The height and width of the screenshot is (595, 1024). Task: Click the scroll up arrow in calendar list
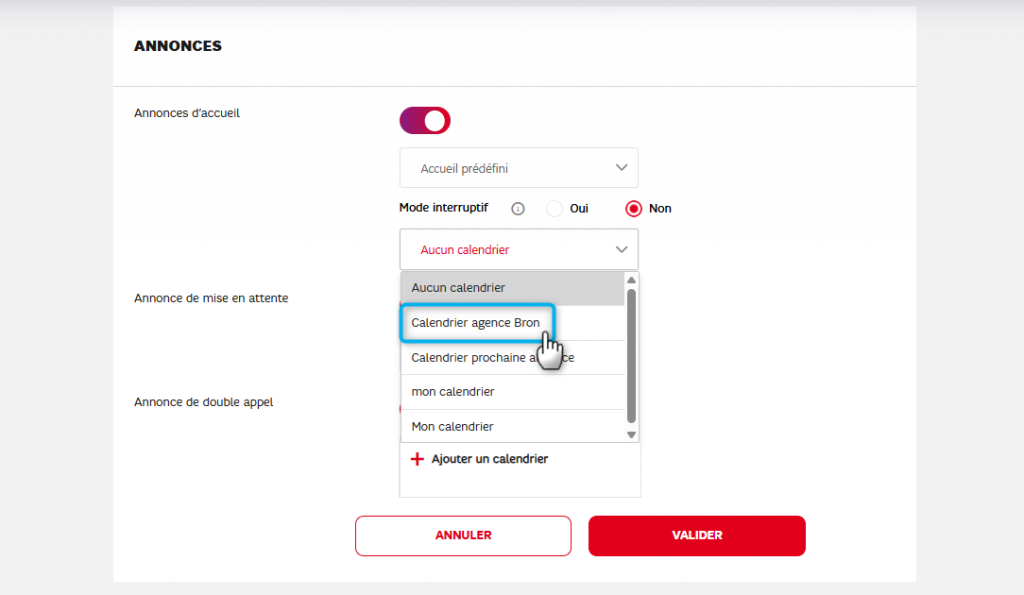pos(631,280)
